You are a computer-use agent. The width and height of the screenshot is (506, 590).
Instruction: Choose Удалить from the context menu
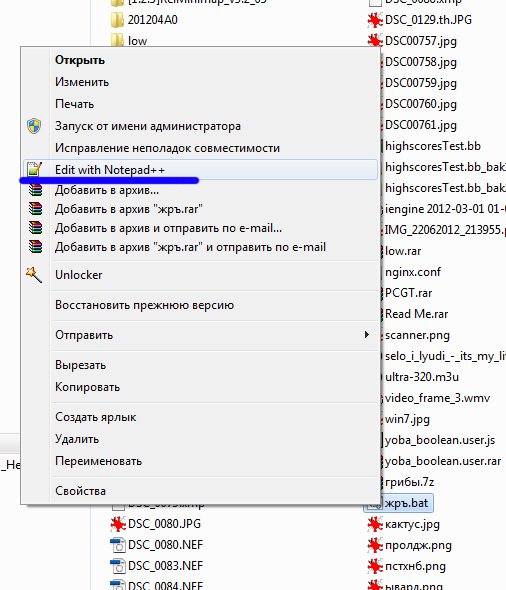click(x=77, y=439)
